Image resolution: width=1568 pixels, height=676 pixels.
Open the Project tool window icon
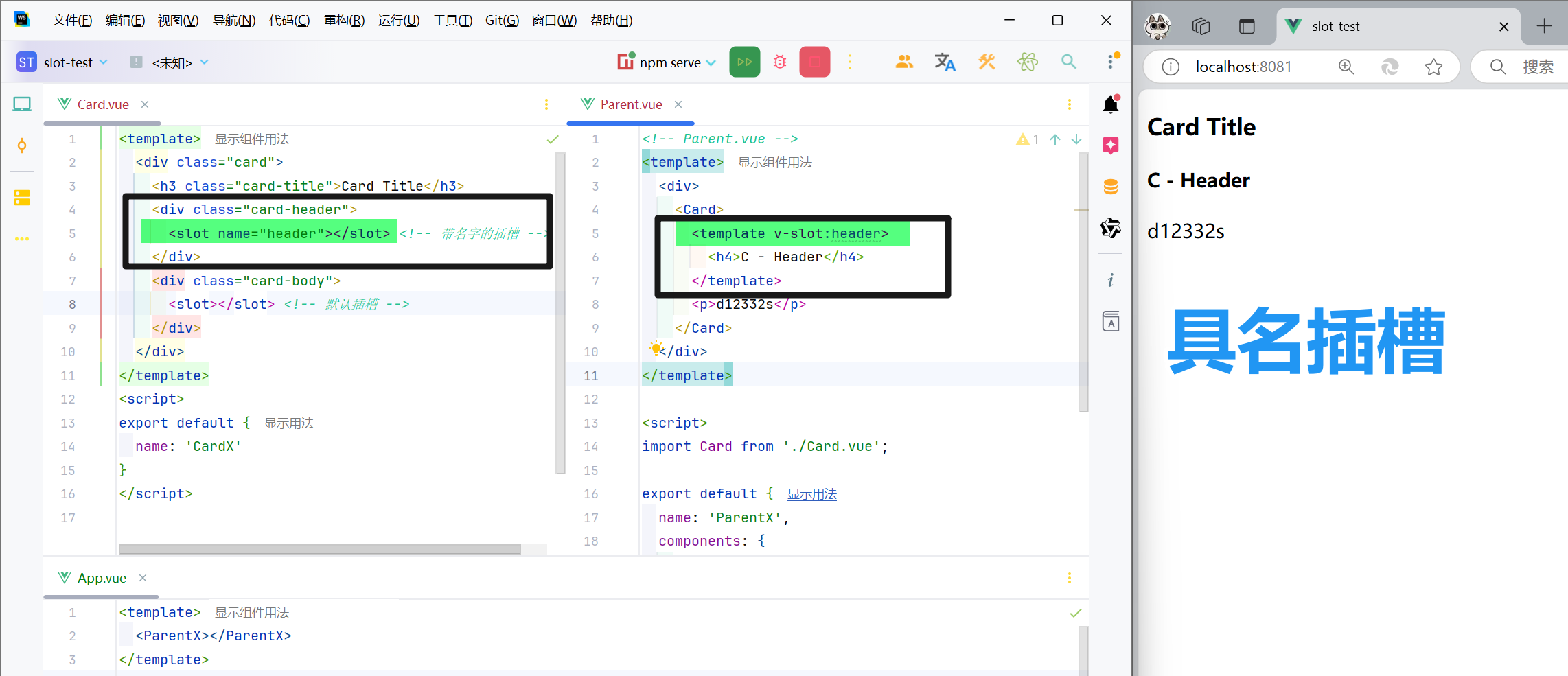pyautogui.click(x=22, y=104)
